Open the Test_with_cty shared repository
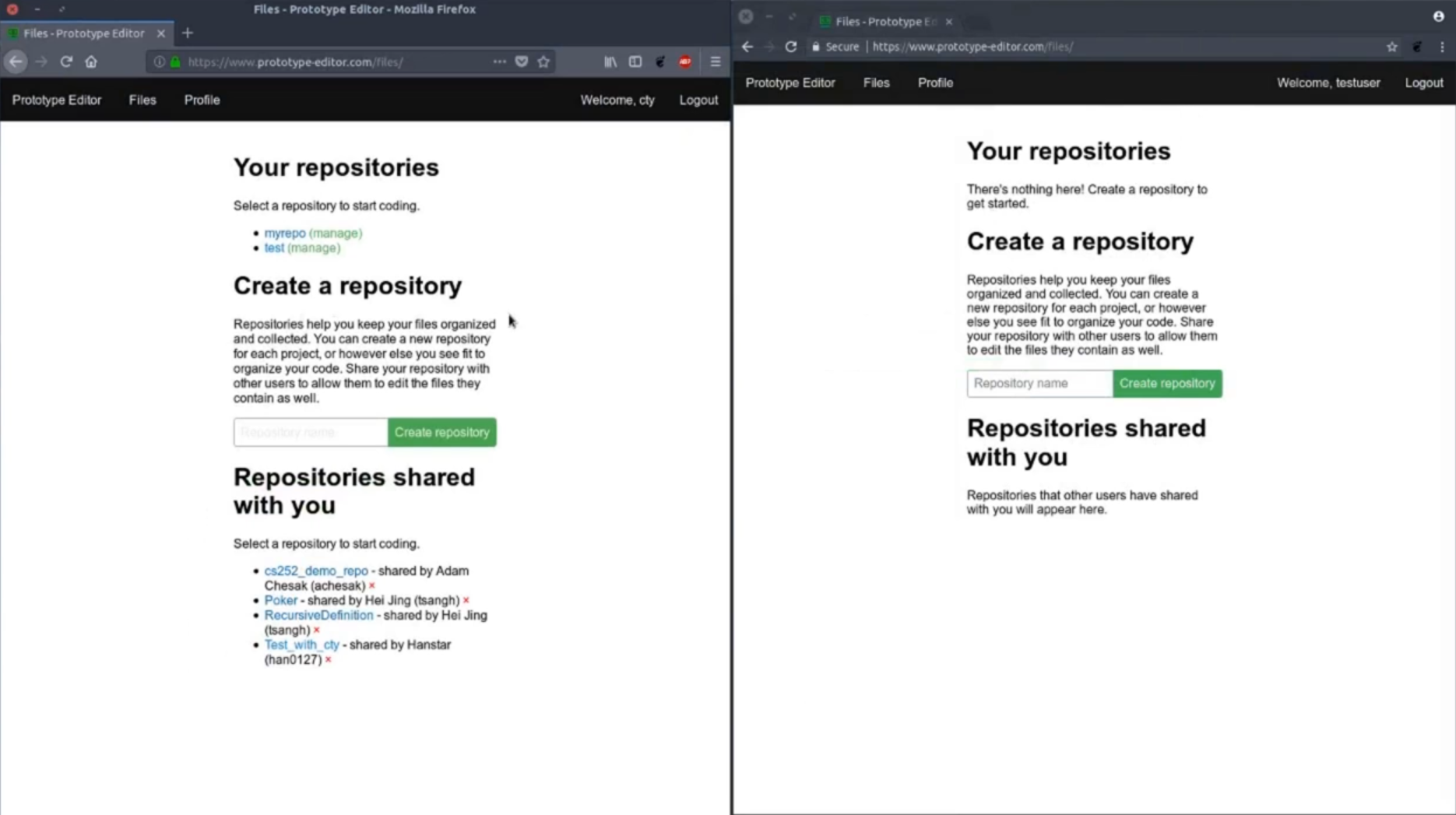Viewport: 1456px width, 815px height. [302, 645]
